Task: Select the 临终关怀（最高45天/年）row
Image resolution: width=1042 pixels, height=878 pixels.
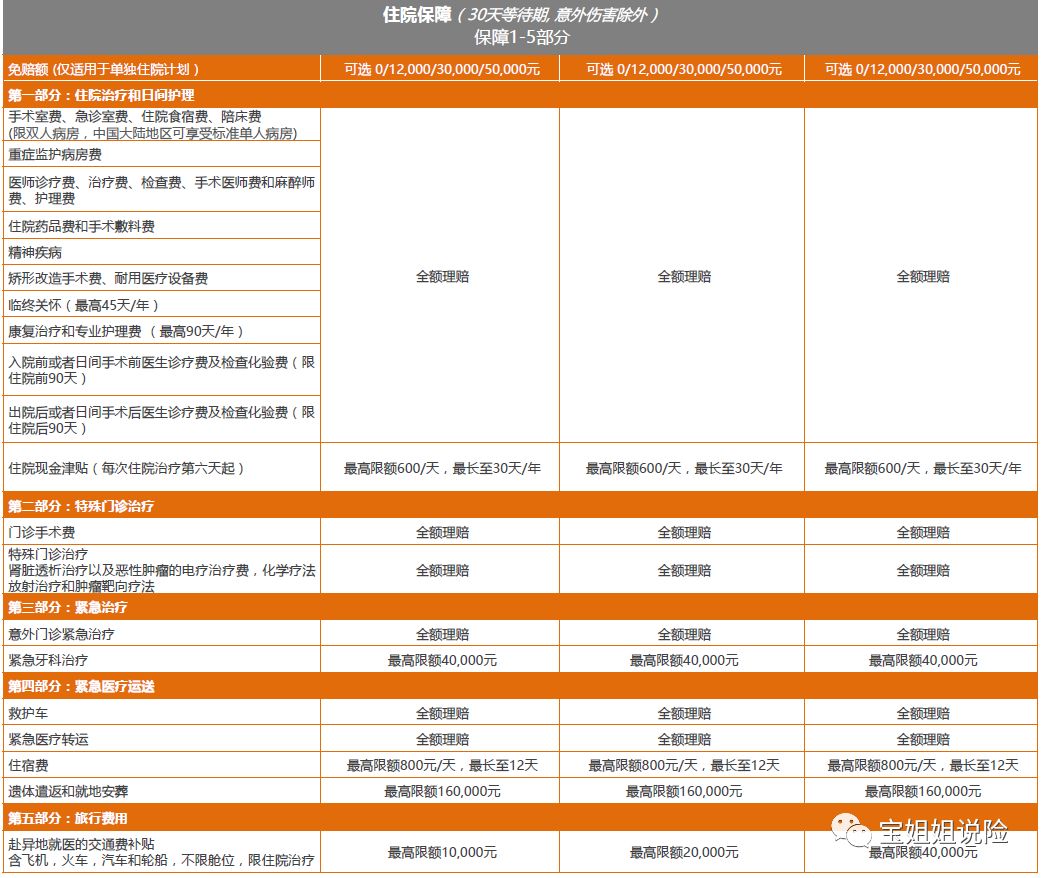Action: coord(161,304)
